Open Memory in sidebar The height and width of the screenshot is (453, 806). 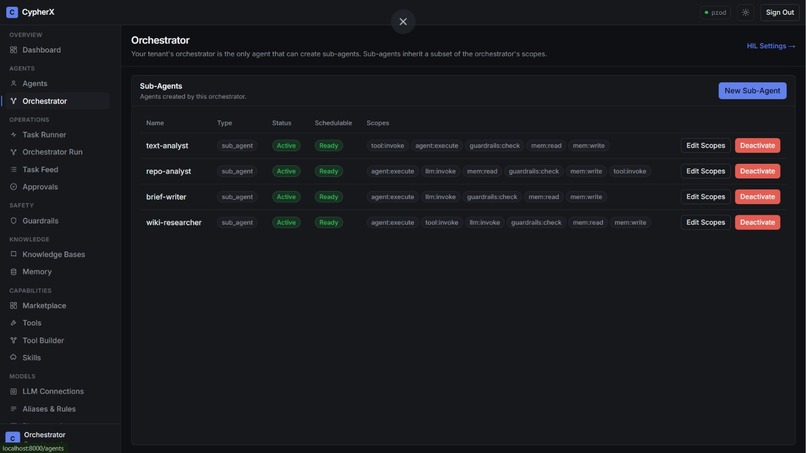[37, 271]
